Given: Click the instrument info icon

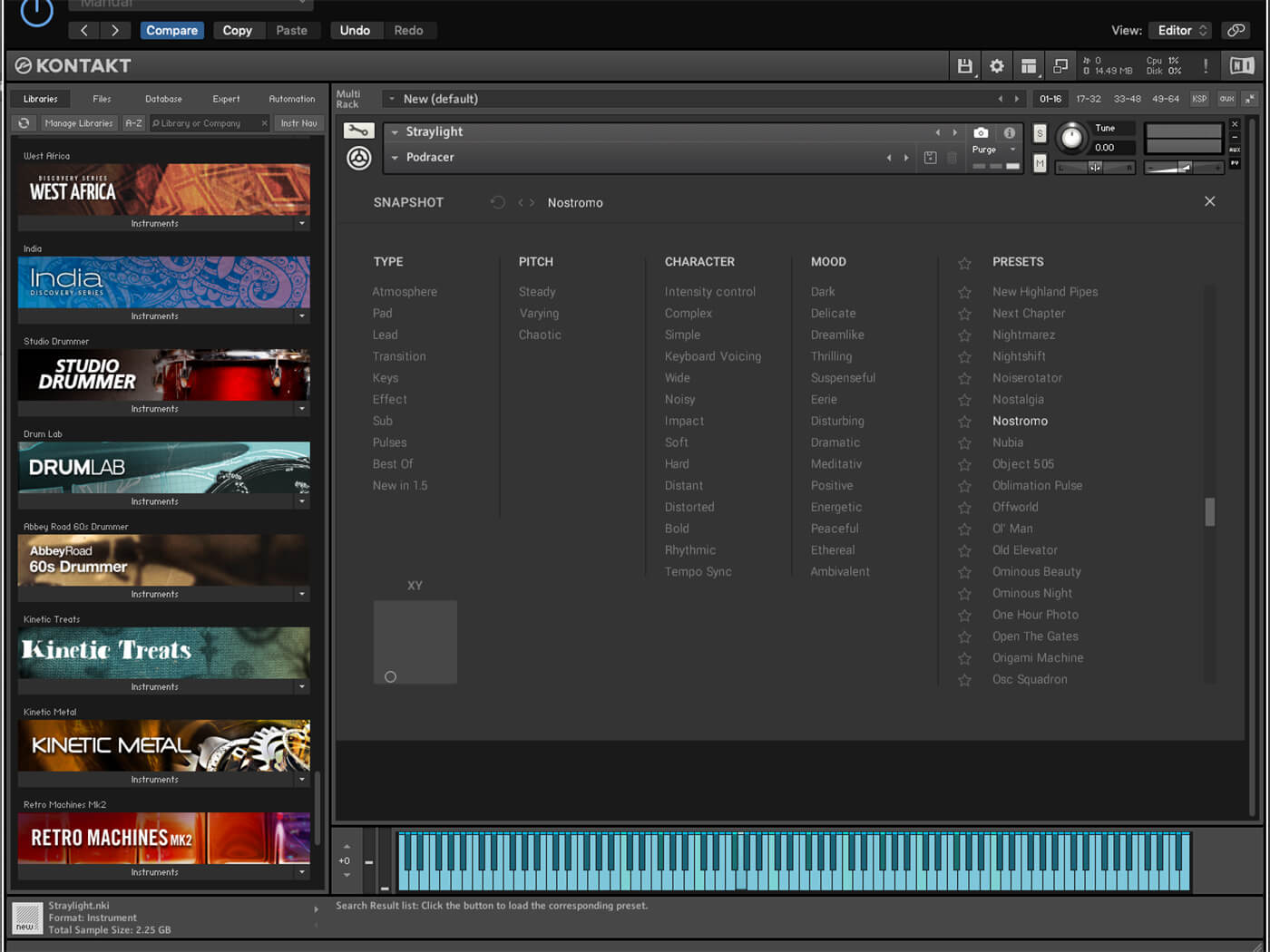Looking at the screenshot, I should pos(1009,132).
